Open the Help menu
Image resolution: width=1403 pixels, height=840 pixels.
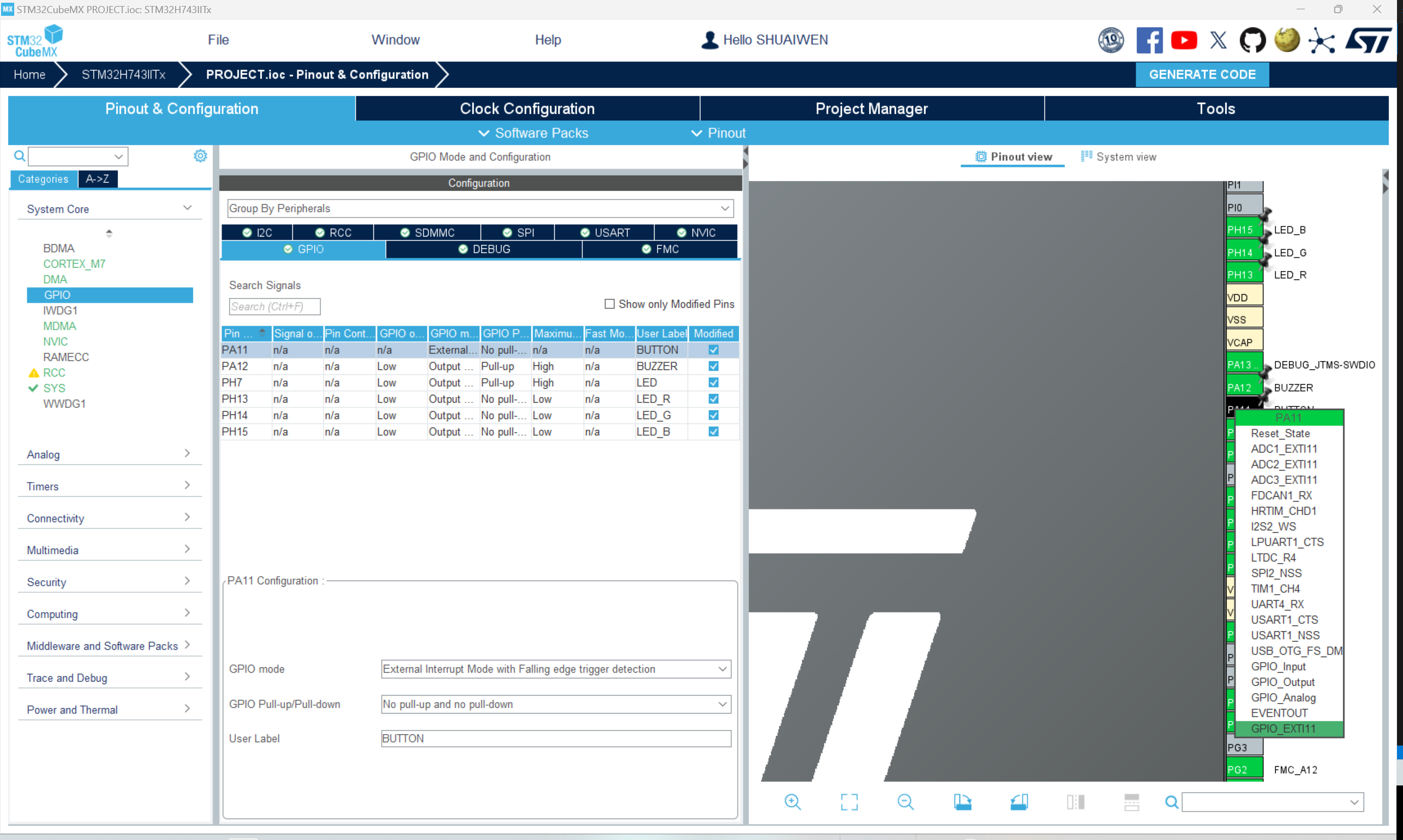[x=548, y=40]
